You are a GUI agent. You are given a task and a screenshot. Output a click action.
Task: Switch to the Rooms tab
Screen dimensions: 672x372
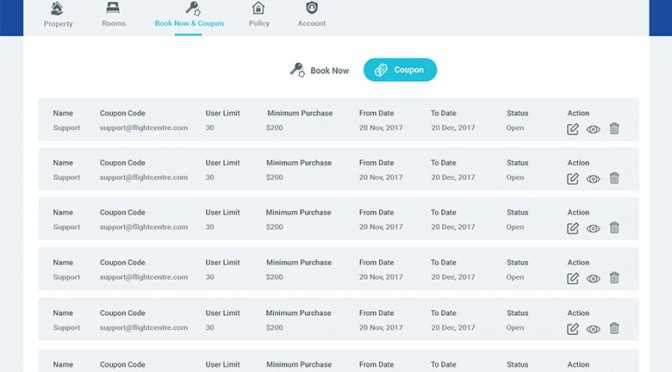[x=114, y=15]
